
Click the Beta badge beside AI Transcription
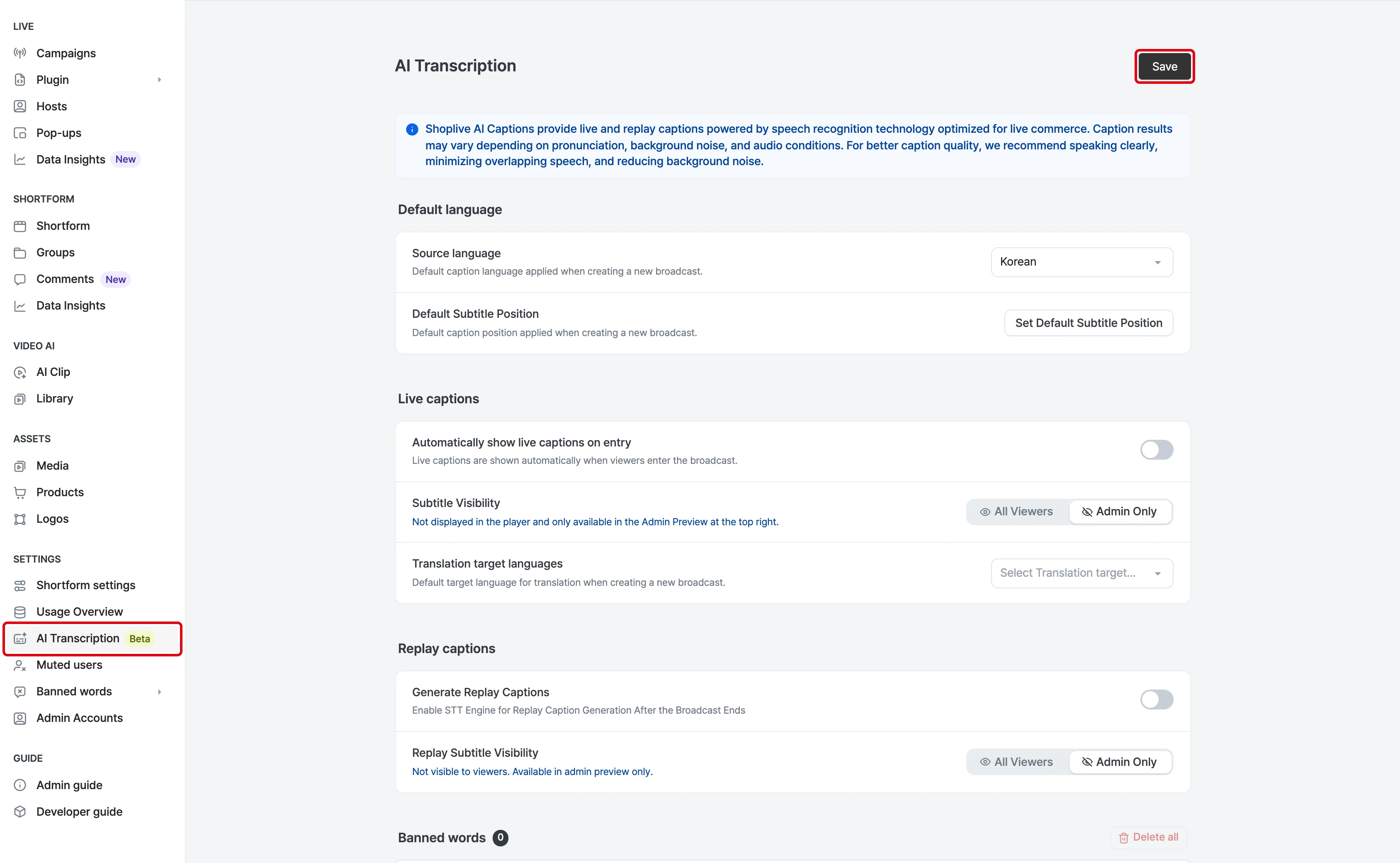(140, 639)
